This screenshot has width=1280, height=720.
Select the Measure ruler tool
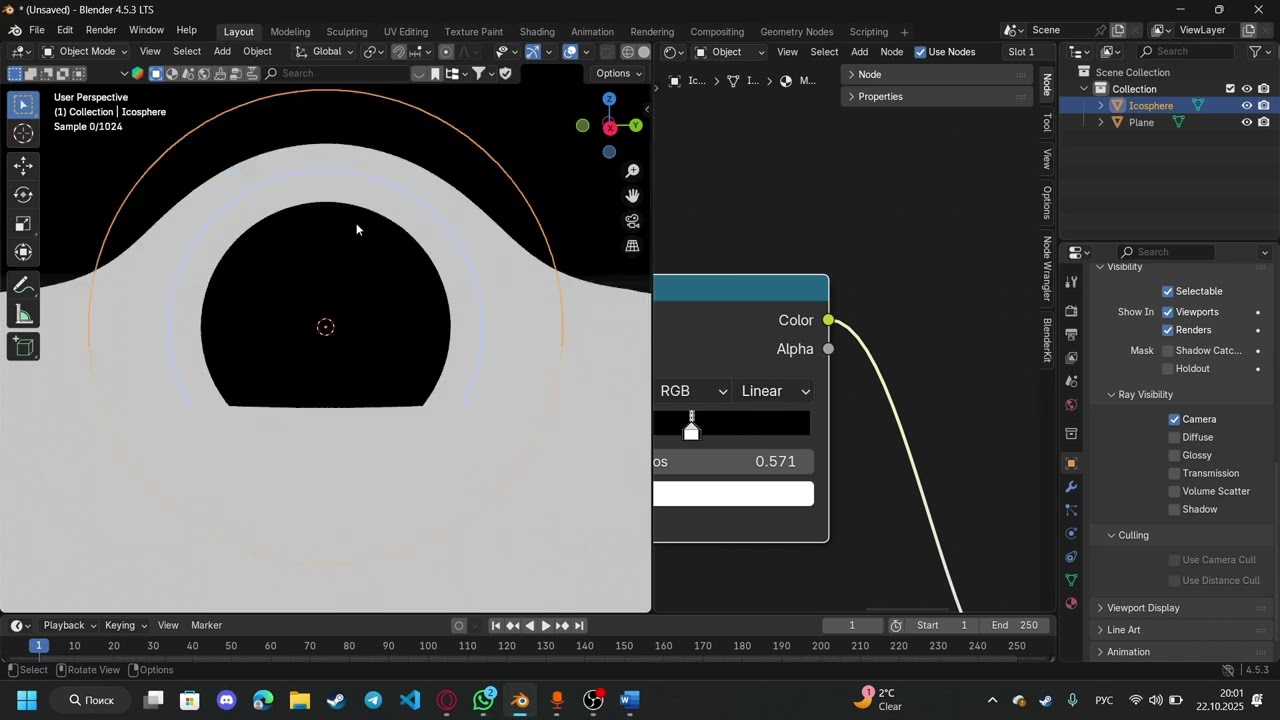23,316
